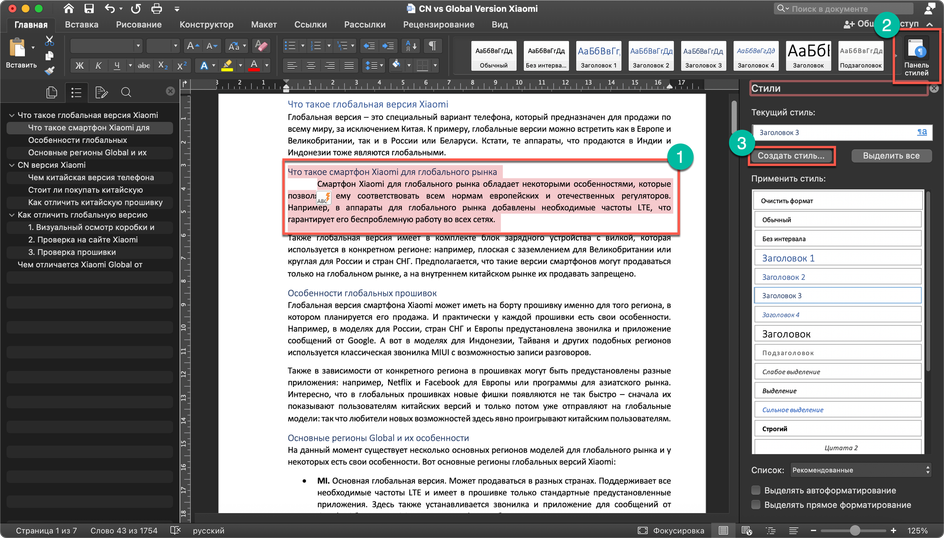Clear all formatting with eraser icon

(261, 46)
